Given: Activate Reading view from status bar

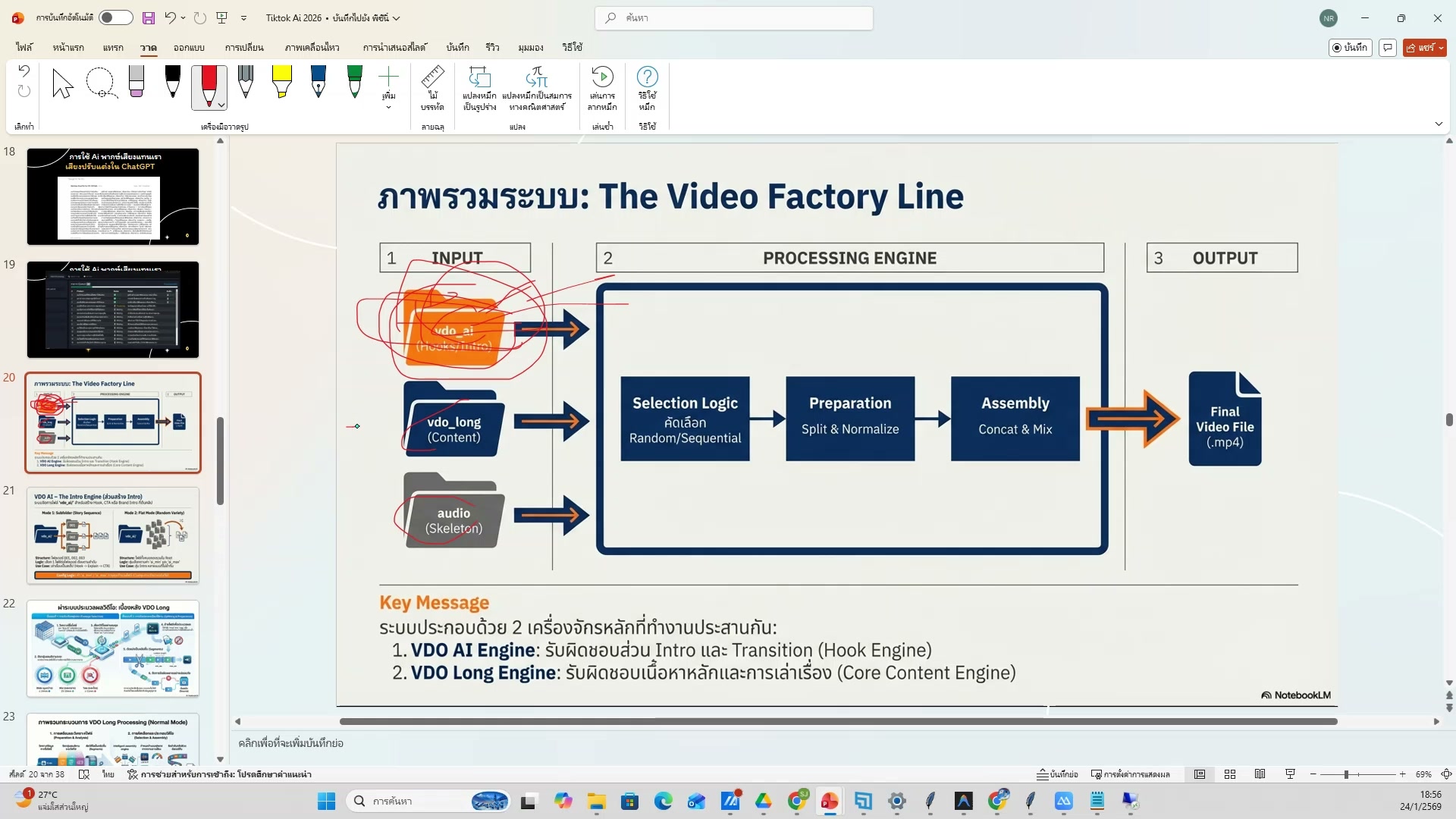Looking at the screenshot, I should point(1260,774).
